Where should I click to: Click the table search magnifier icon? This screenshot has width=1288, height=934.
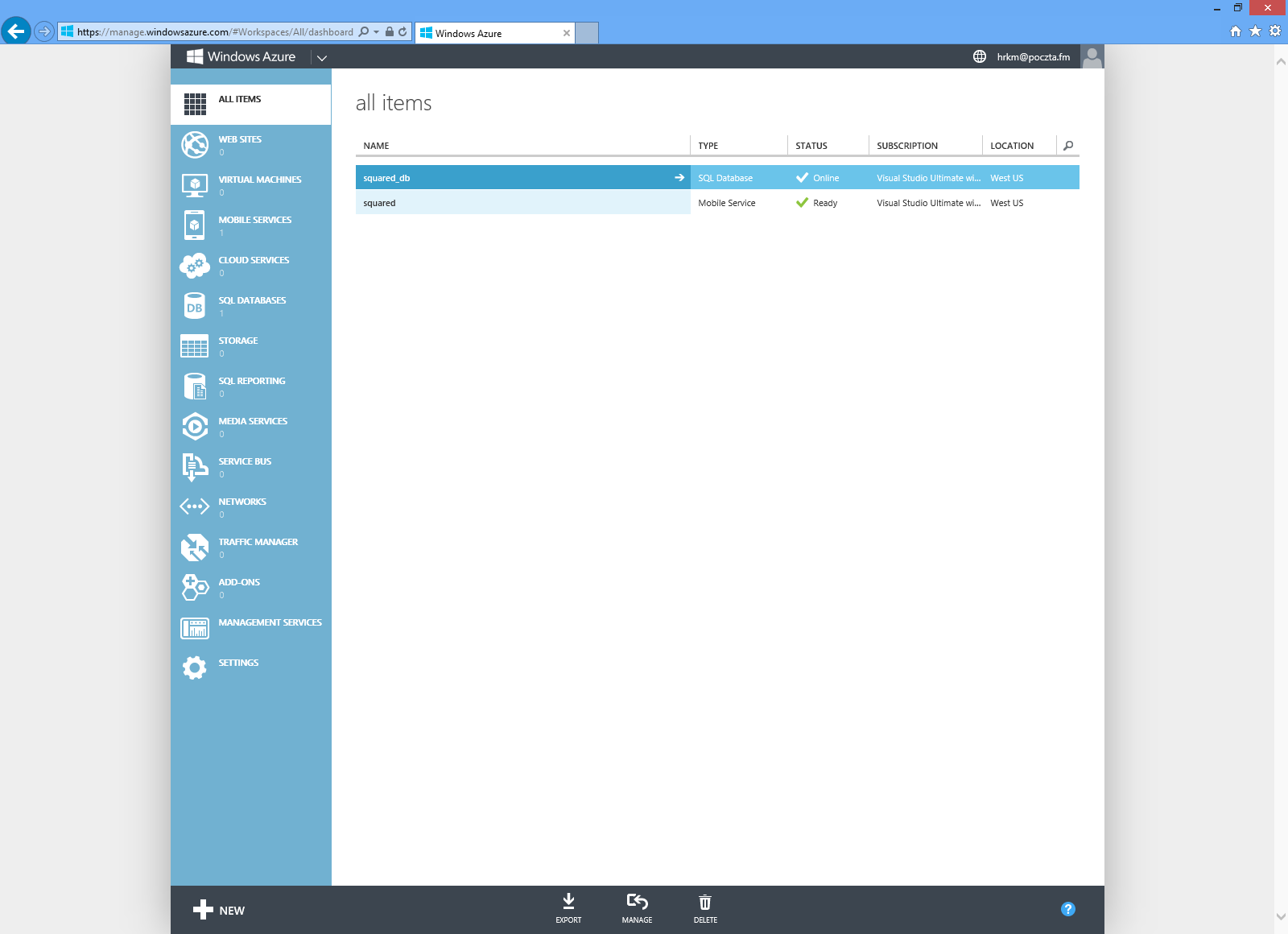[1068, 146]
